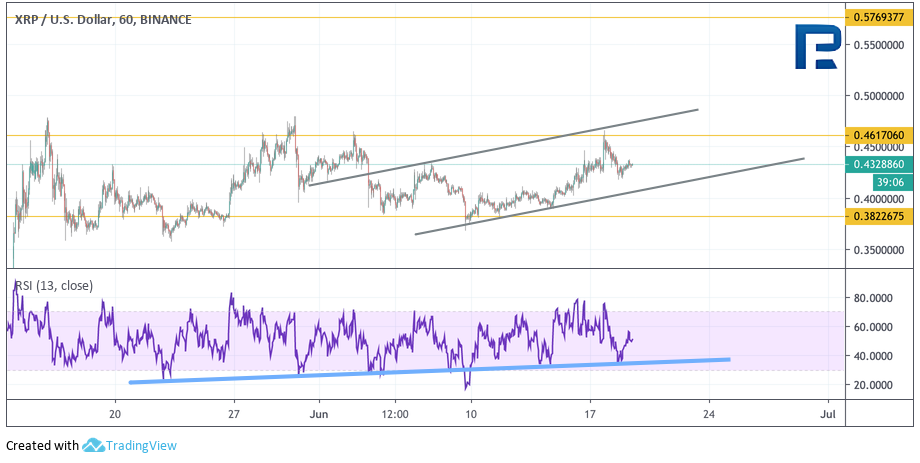Click the 'Jul' date on the time axis
This screenshot has height=463, width=920.
(827, 413)
